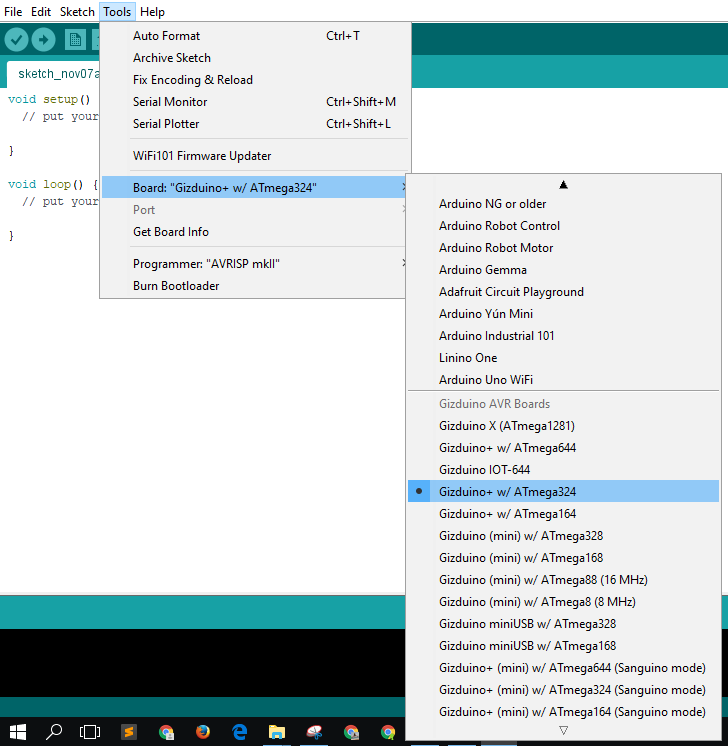Image resolution: width=728 pixels, height=746 pixels.
Task: Choose Archive Sketch
Action: (x=255, y=58)
